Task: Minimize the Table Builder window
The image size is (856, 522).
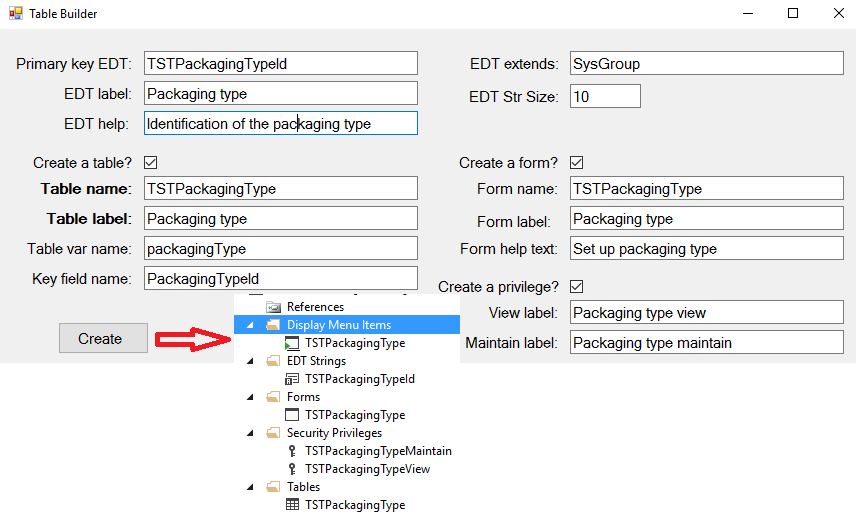Action: pyautogui.click(x=748, y=13)
